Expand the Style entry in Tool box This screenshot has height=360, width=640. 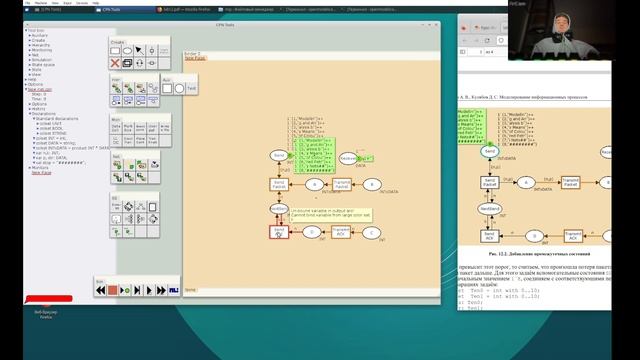(30, 70)
